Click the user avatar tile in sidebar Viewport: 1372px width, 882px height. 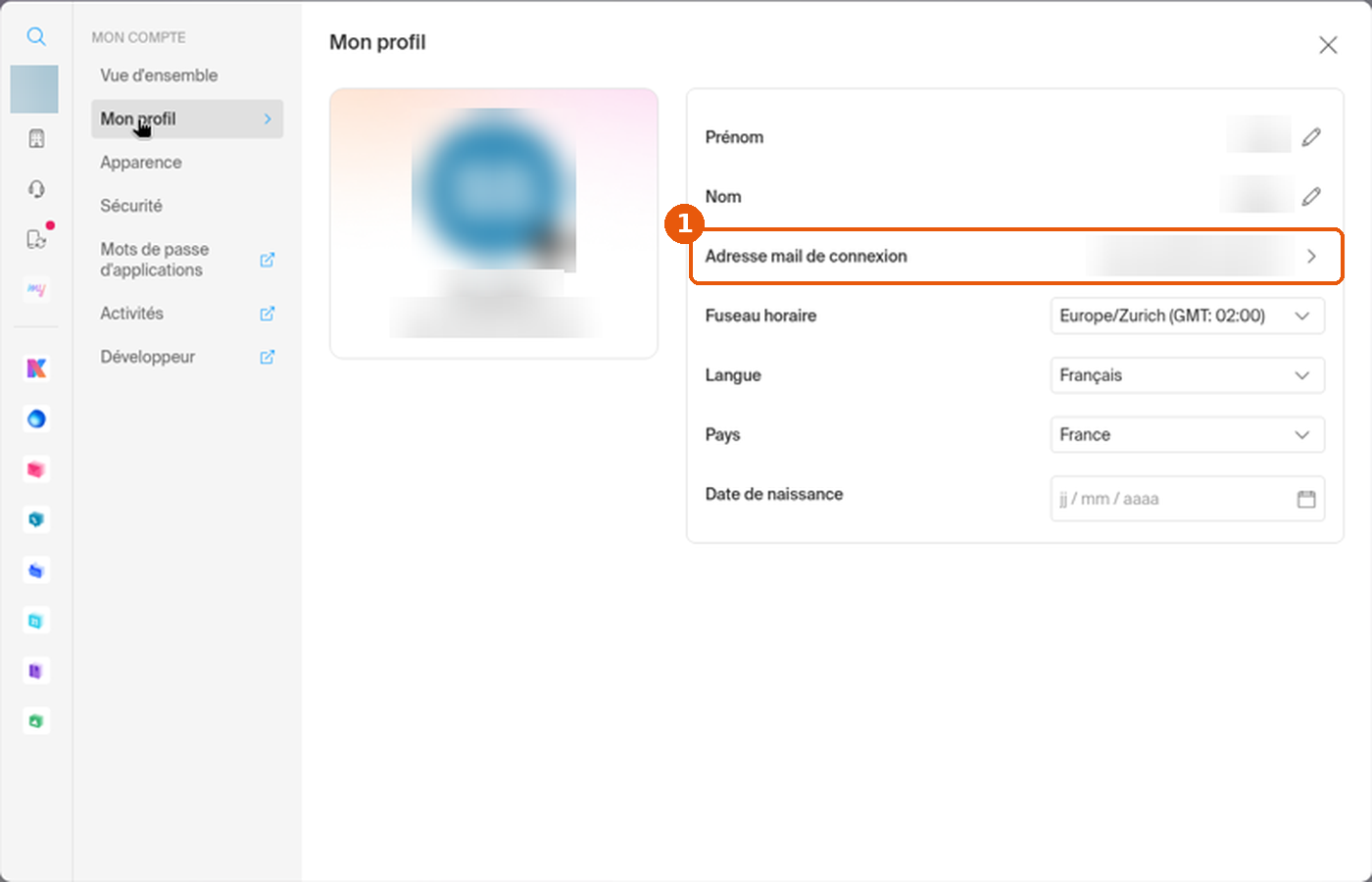[34, 89]
